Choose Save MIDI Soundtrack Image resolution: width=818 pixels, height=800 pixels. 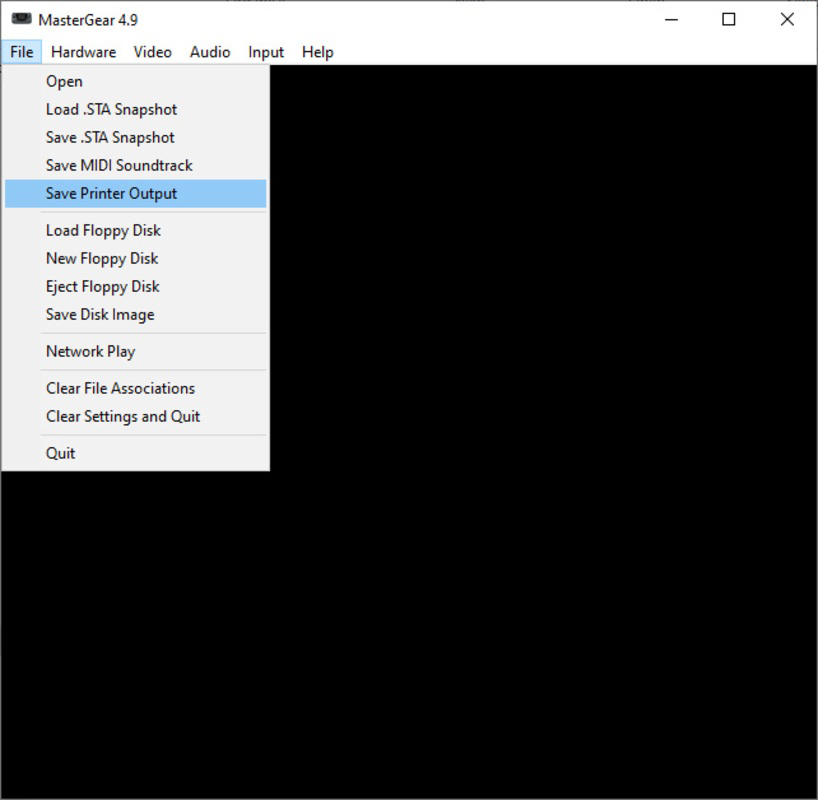136,165
